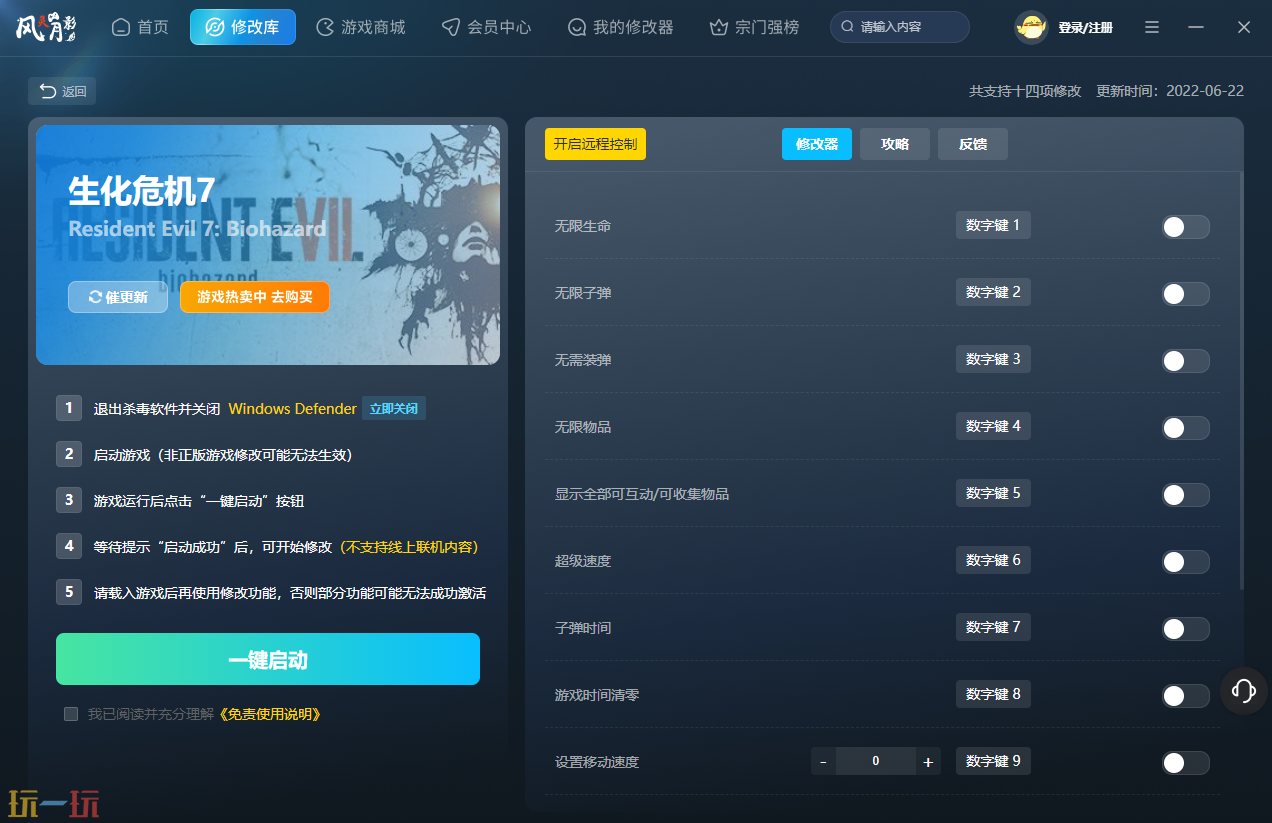Click the 催更新 button
This screenshot has height=823, width=1272.
pos(118,297)
